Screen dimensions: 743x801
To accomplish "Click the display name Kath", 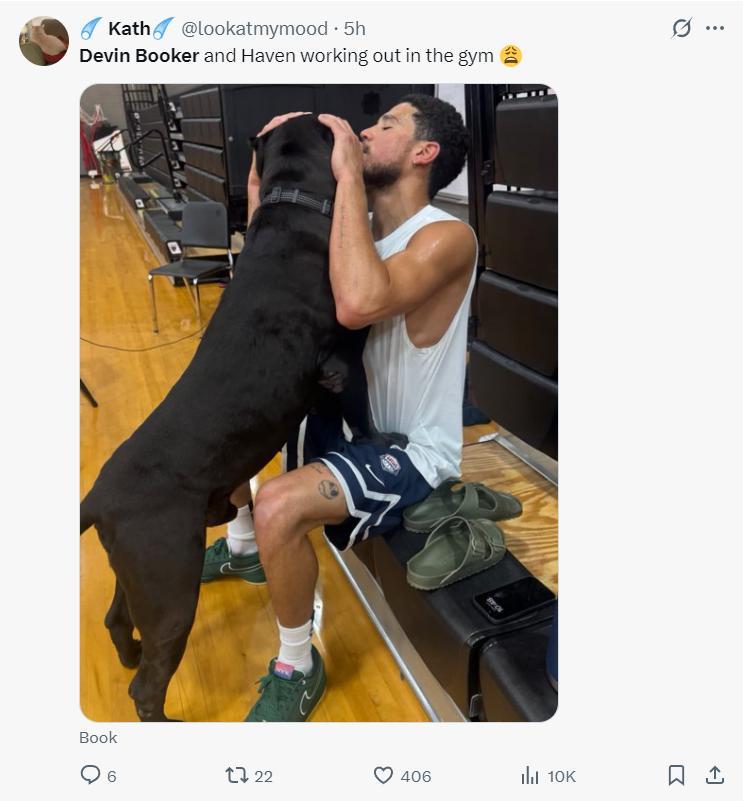I will (x=128, y=28).
